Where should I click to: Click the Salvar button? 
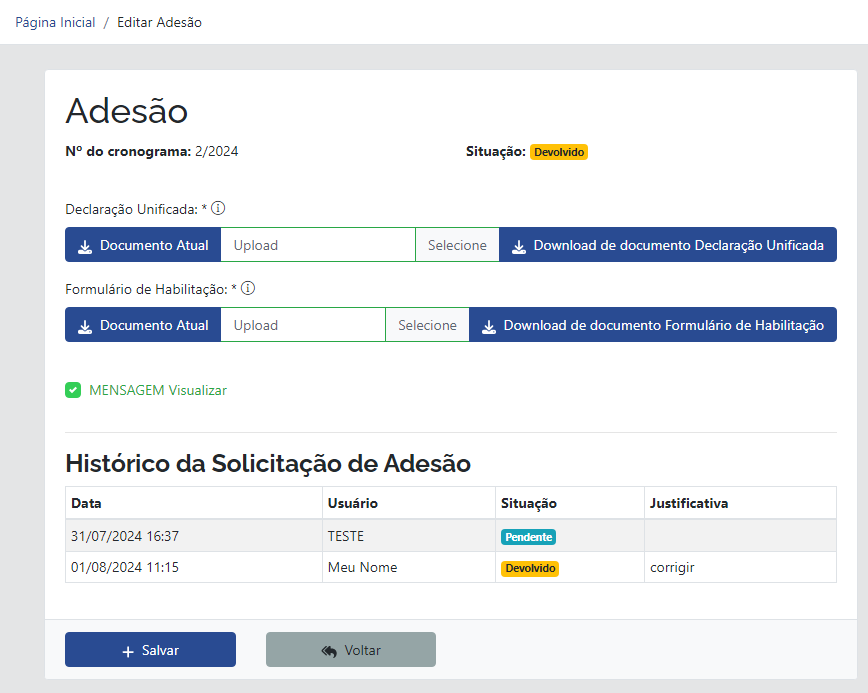(x=150, y=649)
